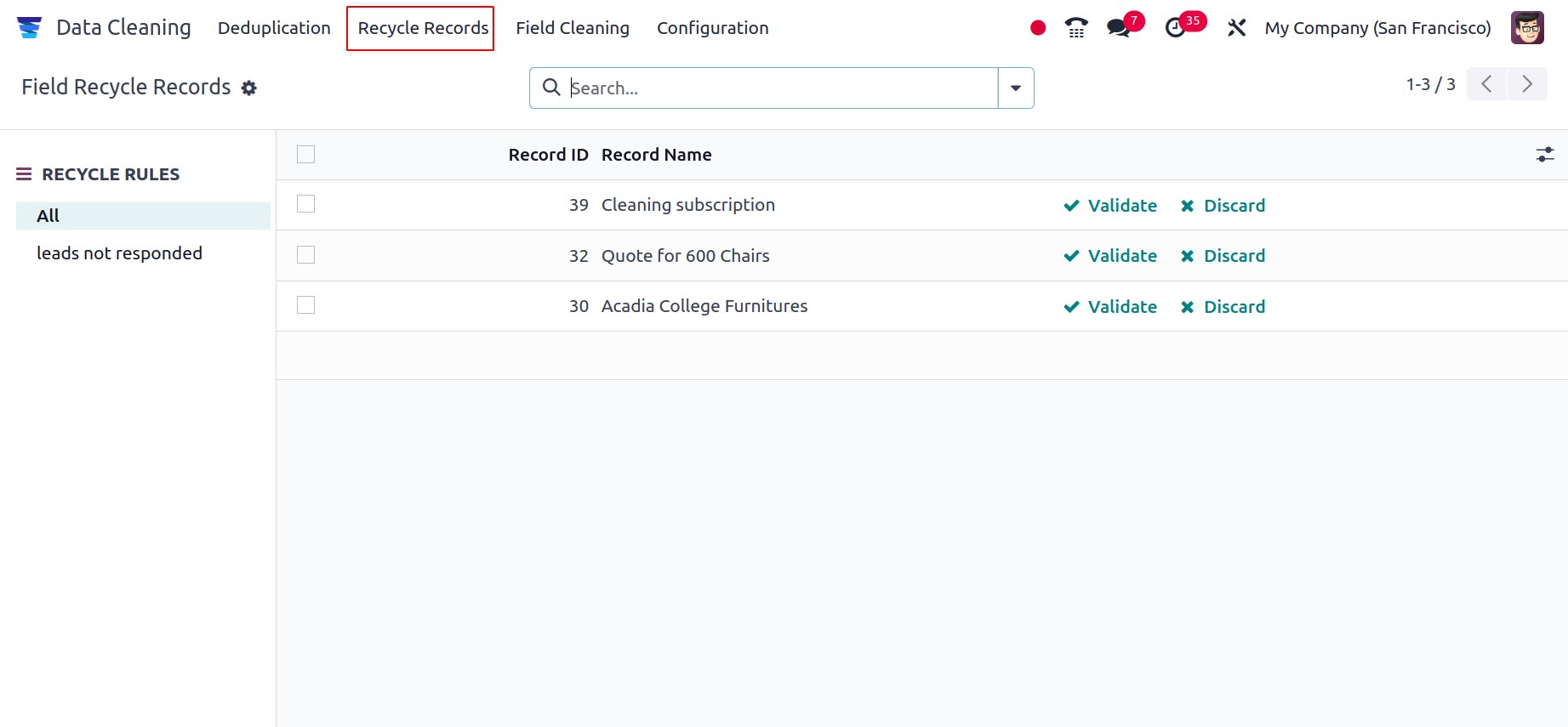
Task: Open the Configuration menu
Action: [712, 28]
